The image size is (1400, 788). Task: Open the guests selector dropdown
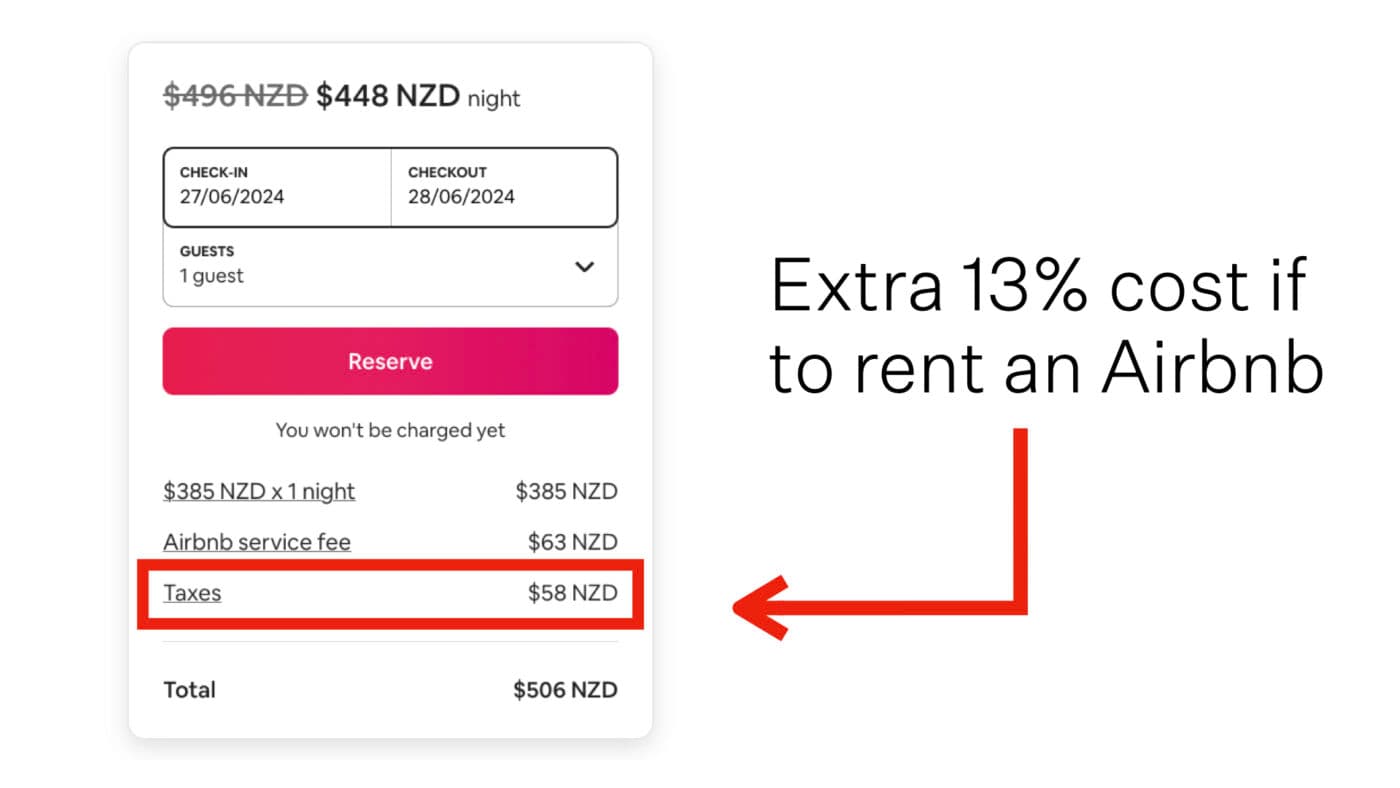click(389, 265)
